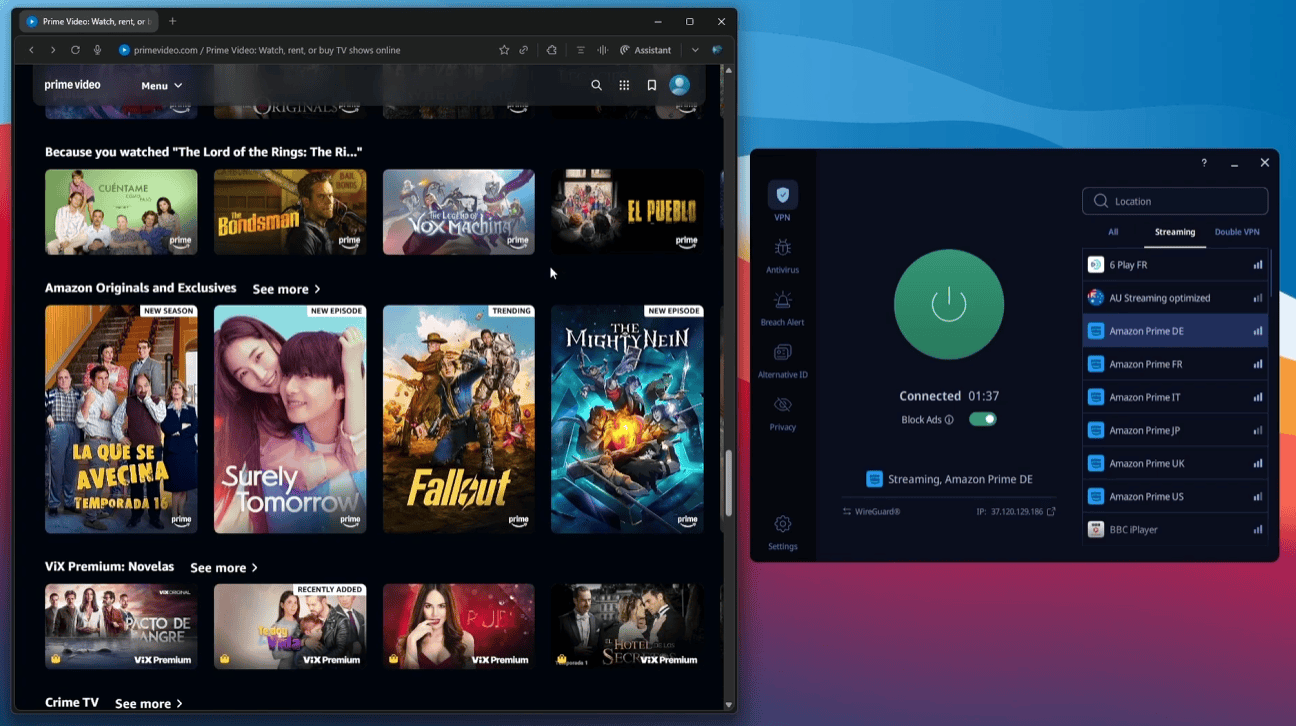Open the Prime Video profile avatar

point(680,86)
